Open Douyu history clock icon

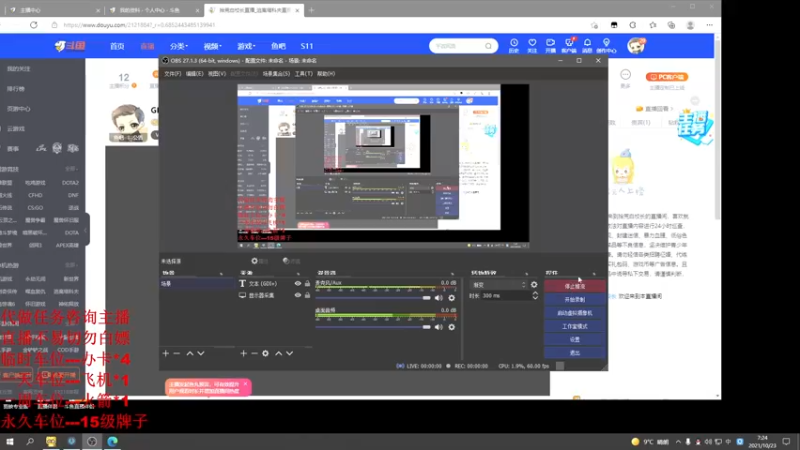tap(514, 45)
